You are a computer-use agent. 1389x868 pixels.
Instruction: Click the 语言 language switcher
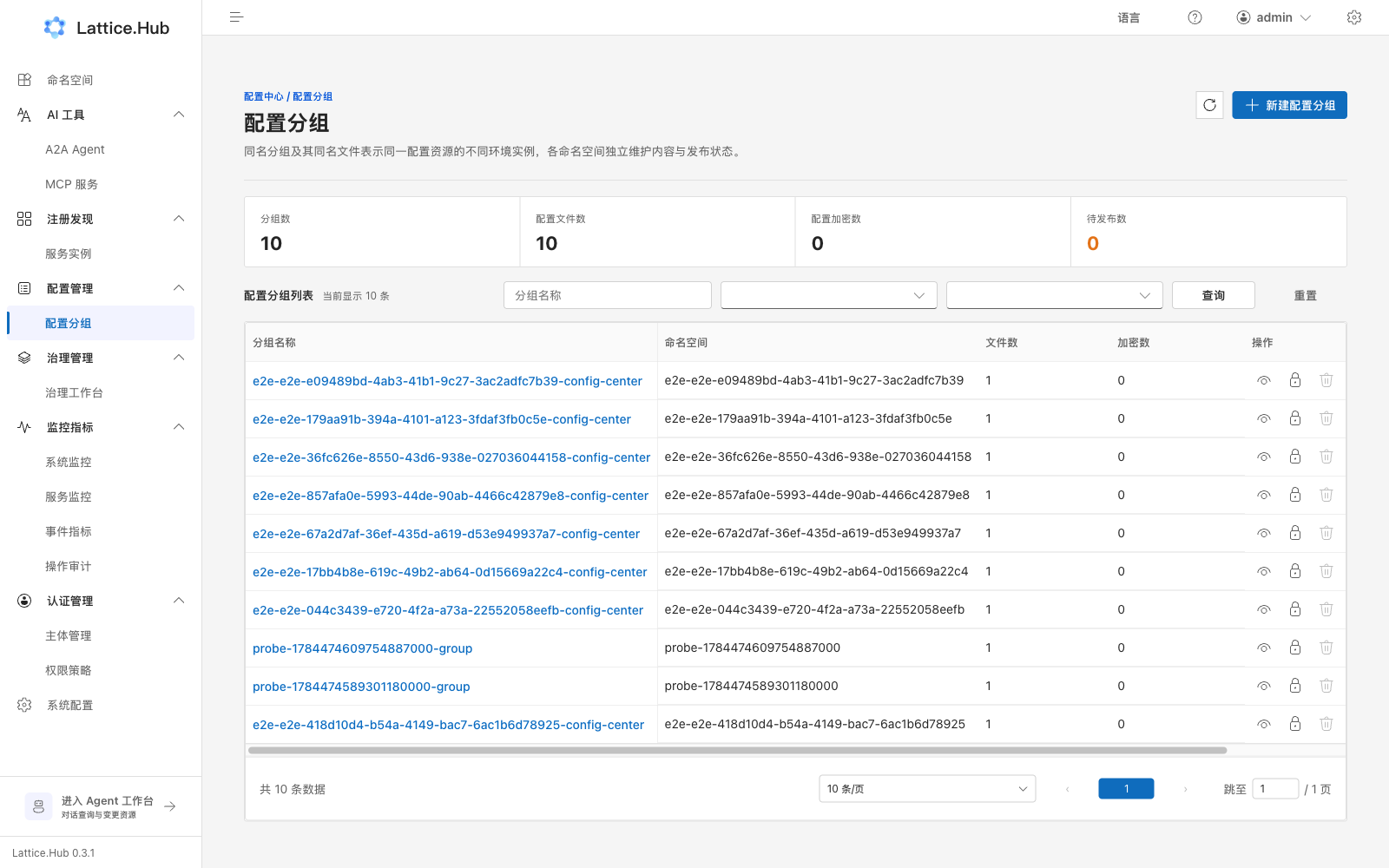click(x=1129, y=17)
